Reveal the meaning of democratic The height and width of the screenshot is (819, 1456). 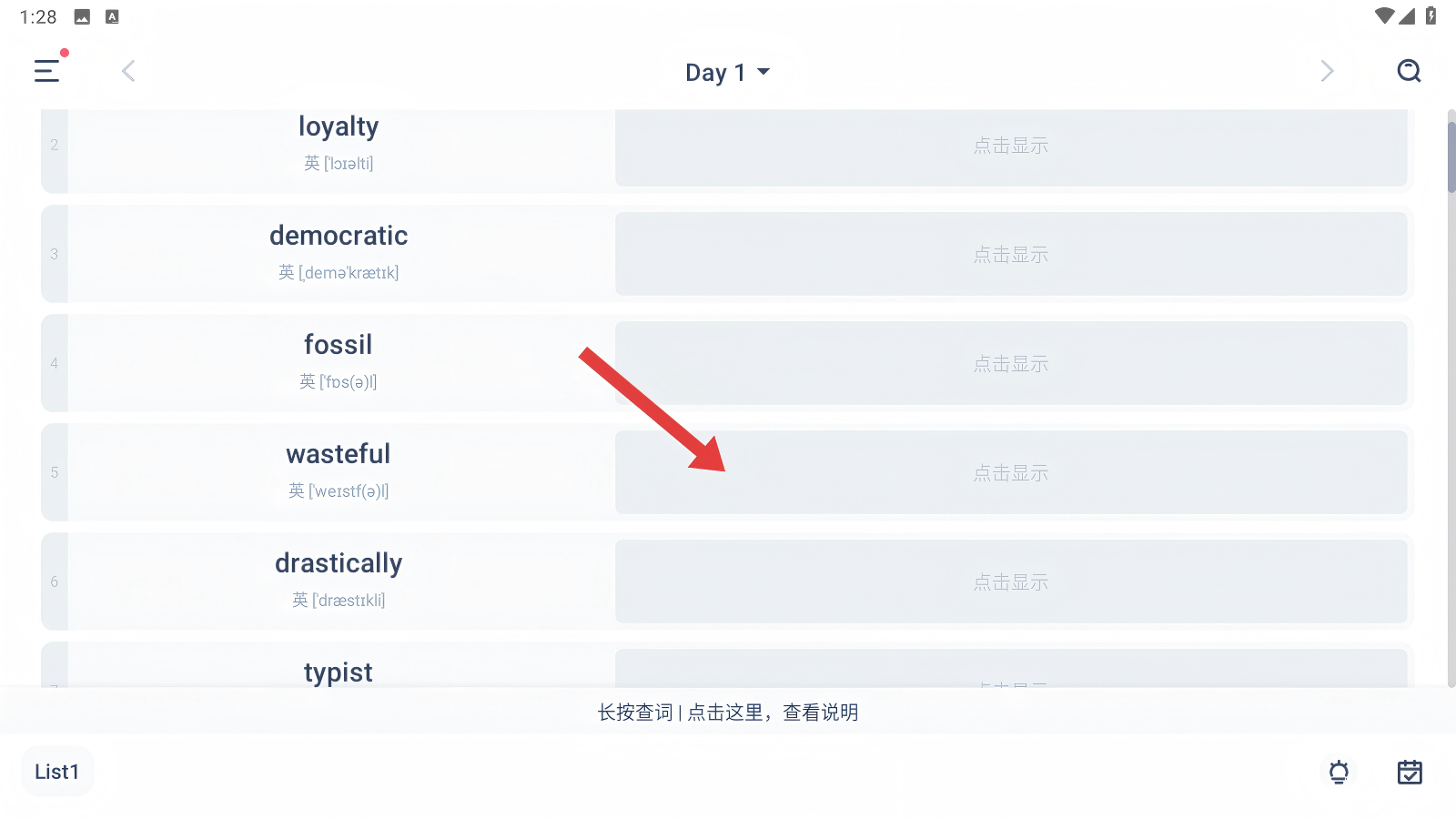point(1010,255)
